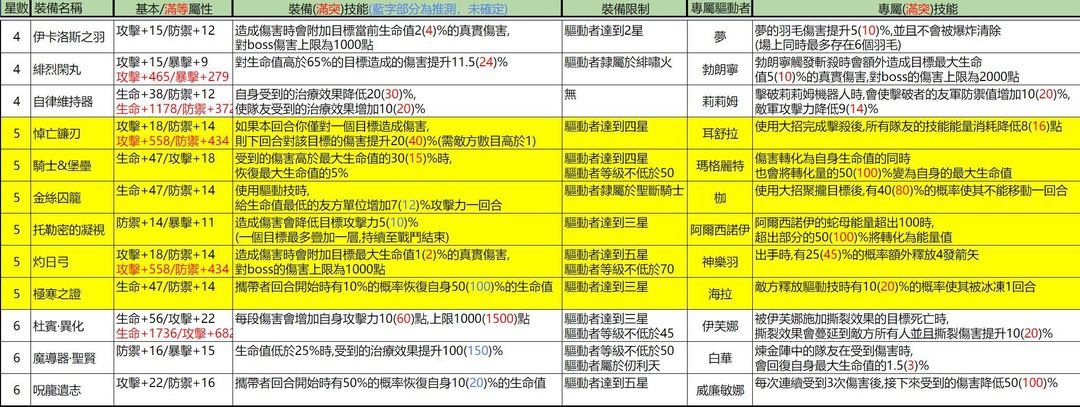Click the star number in 呪龍遺志 row
The image size is (1080, 407).
coord(15,390)
